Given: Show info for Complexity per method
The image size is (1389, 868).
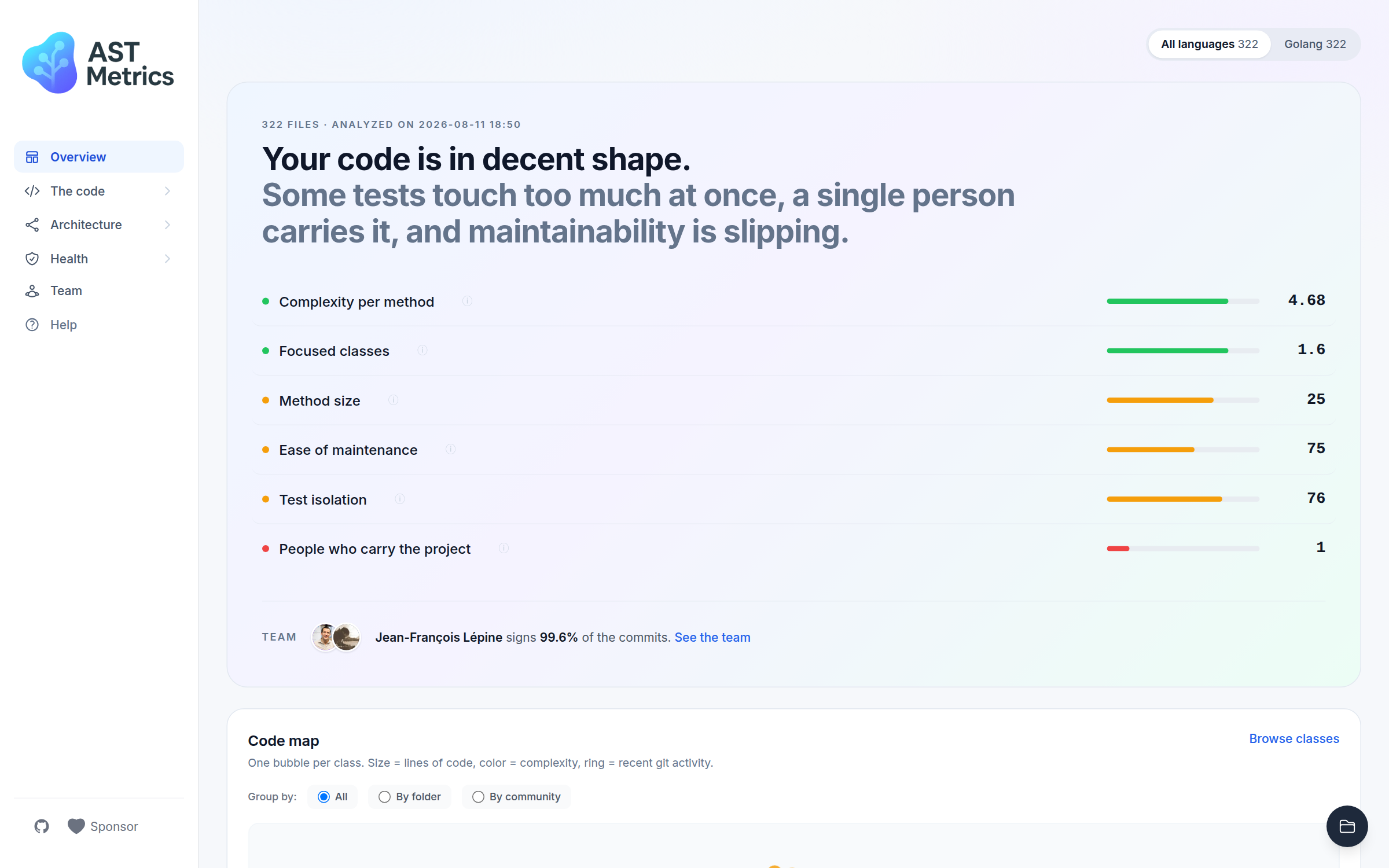Looking at the screenshot, I should click(x=467, y=301).
